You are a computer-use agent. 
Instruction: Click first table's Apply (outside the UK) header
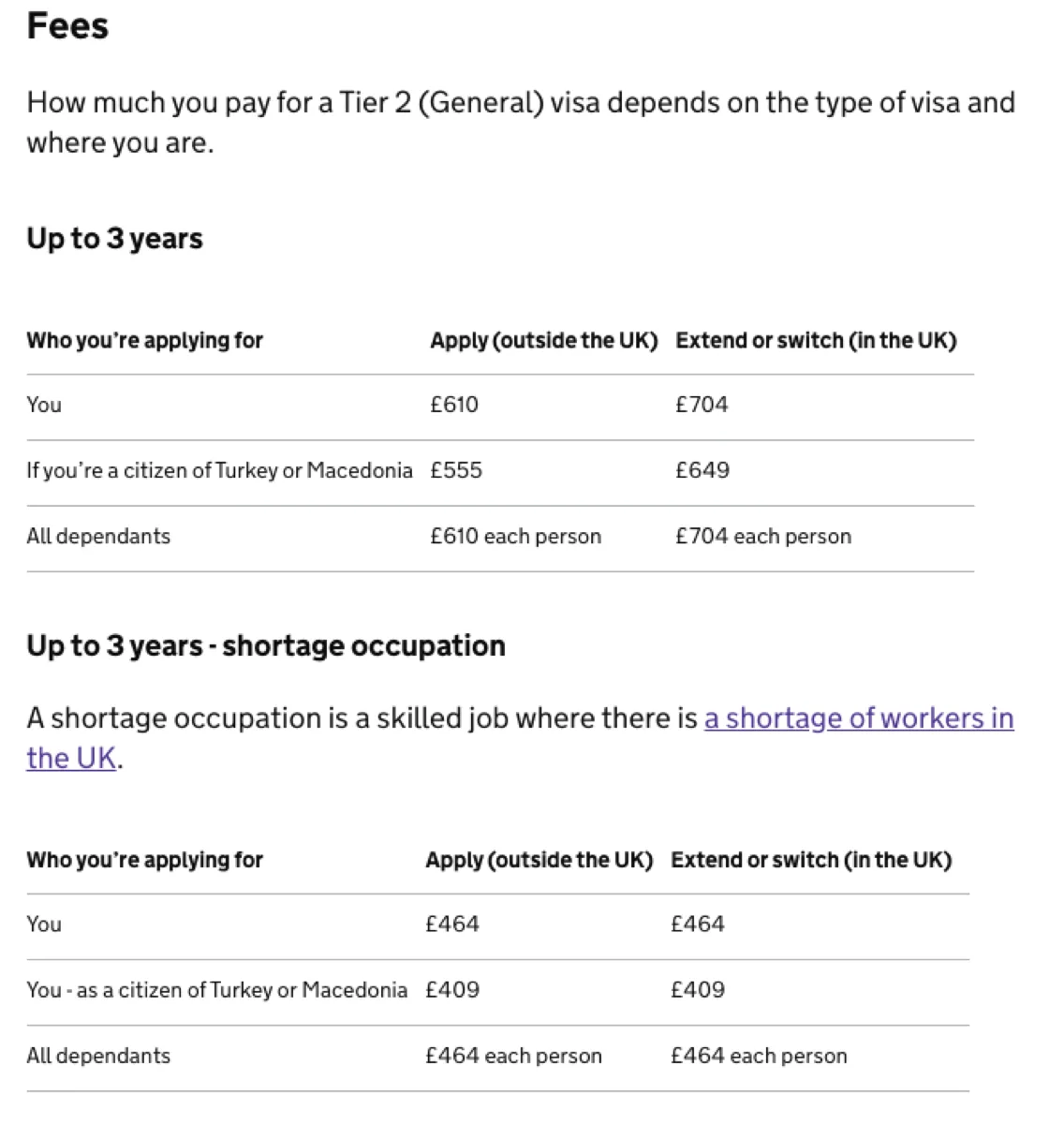click(544, 341)
